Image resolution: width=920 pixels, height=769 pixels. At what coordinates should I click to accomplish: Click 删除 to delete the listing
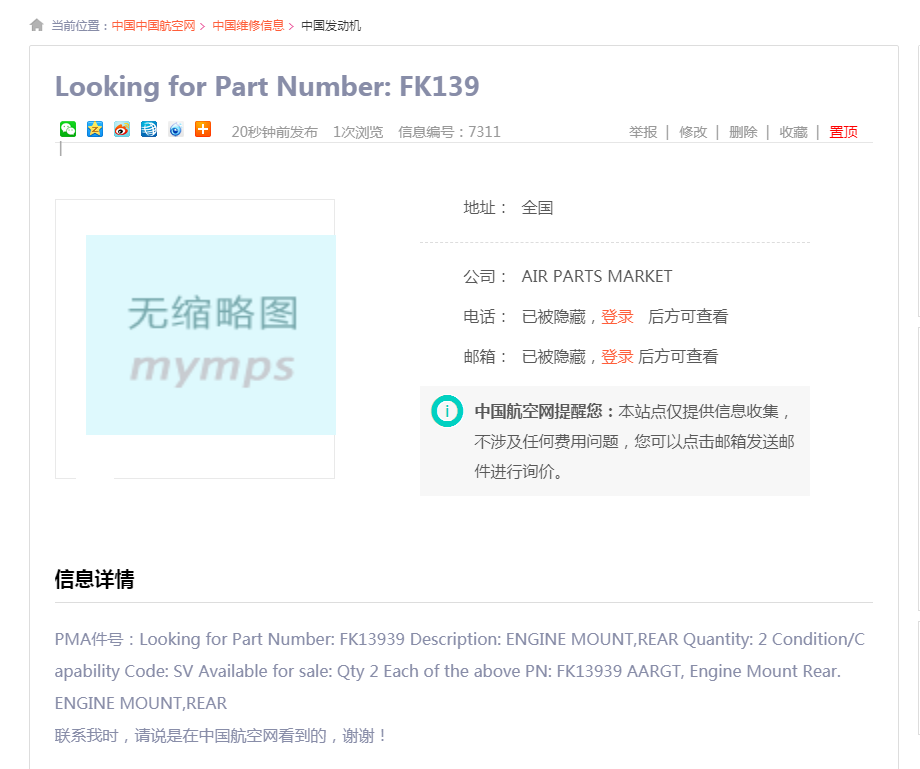coord(743,132)
